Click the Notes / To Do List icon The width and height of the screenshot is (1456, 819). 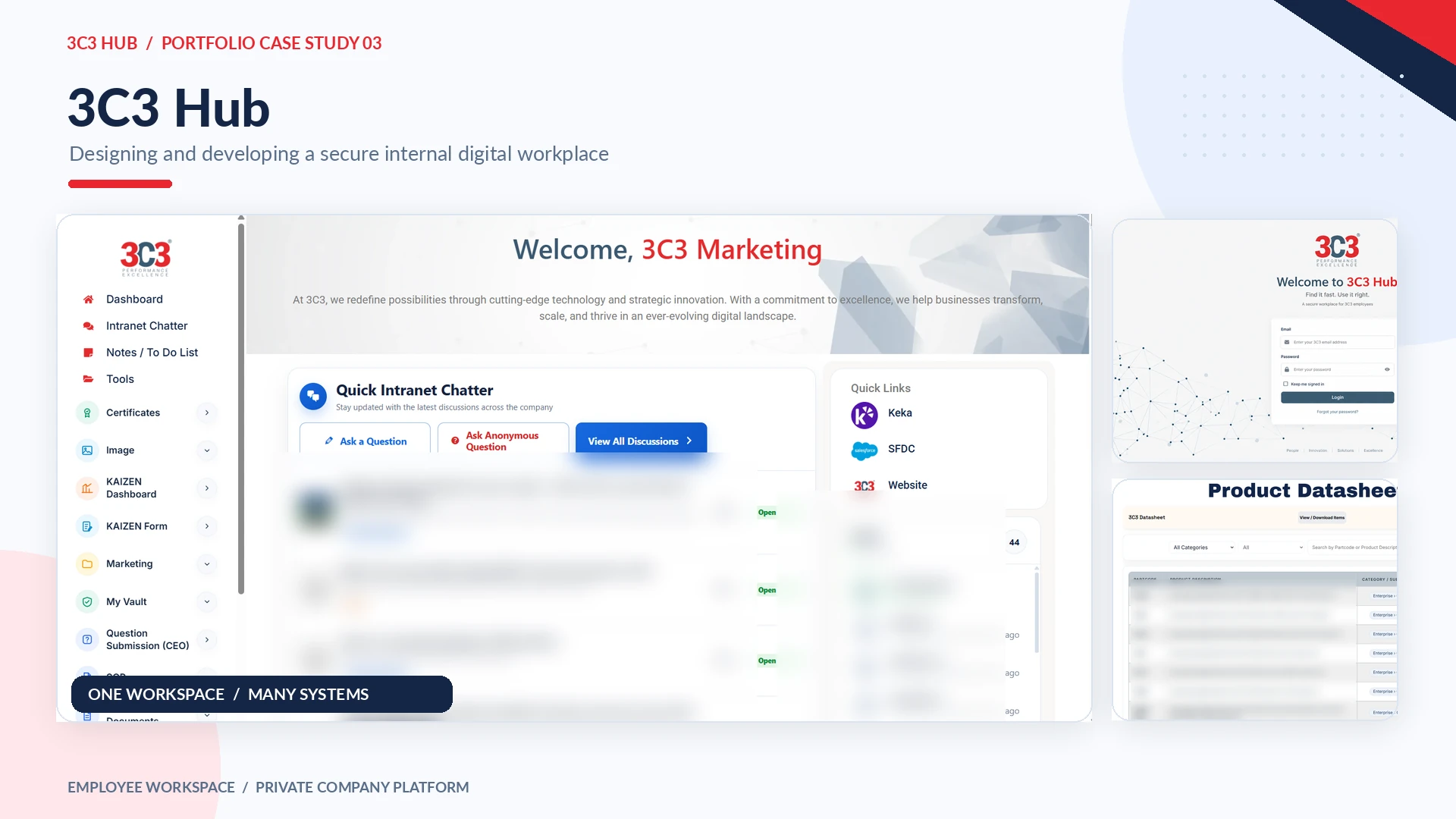click(x=88, y=353)
